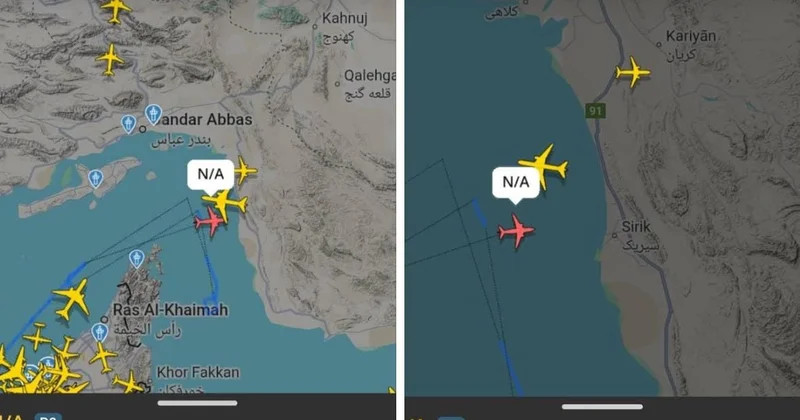Click the topmost yellow plane on the left map
Image resolution: width=800 pixels, height=420 pixels.
click(116, 9)
